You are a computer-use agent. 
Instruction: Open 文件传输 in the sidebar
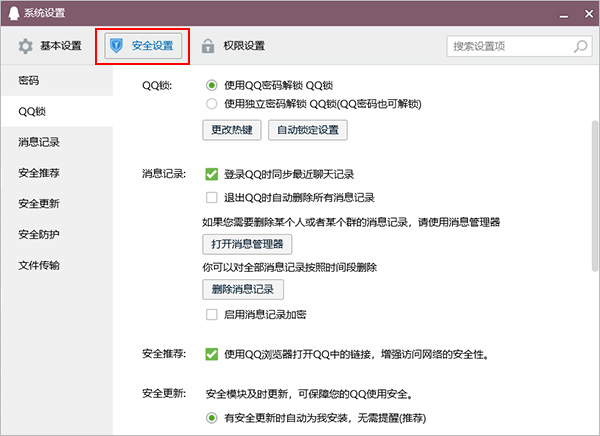pos(57,265)
